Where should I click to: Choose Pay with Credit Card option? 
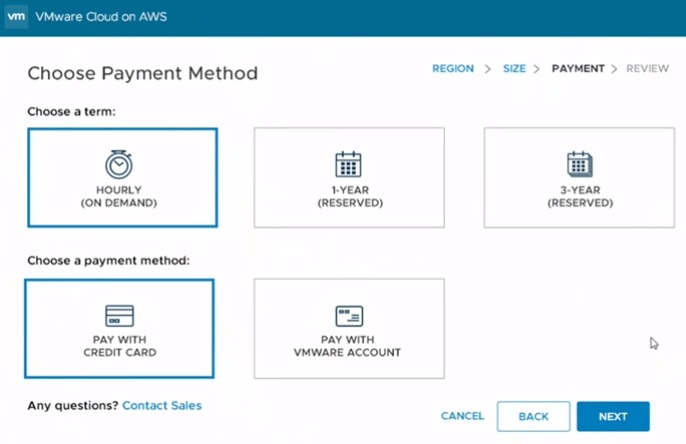[119, 329]
